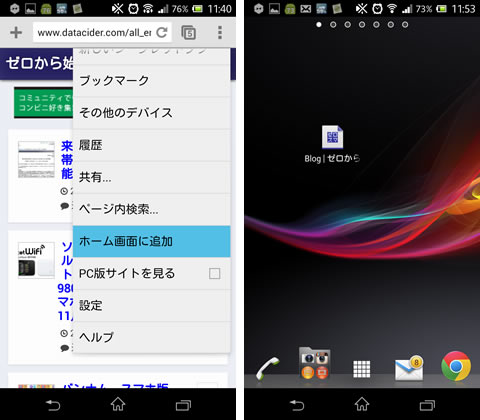Choose 共有... menu entry
The width and height of the screenshot is (480, 420).
coord(152,177)
